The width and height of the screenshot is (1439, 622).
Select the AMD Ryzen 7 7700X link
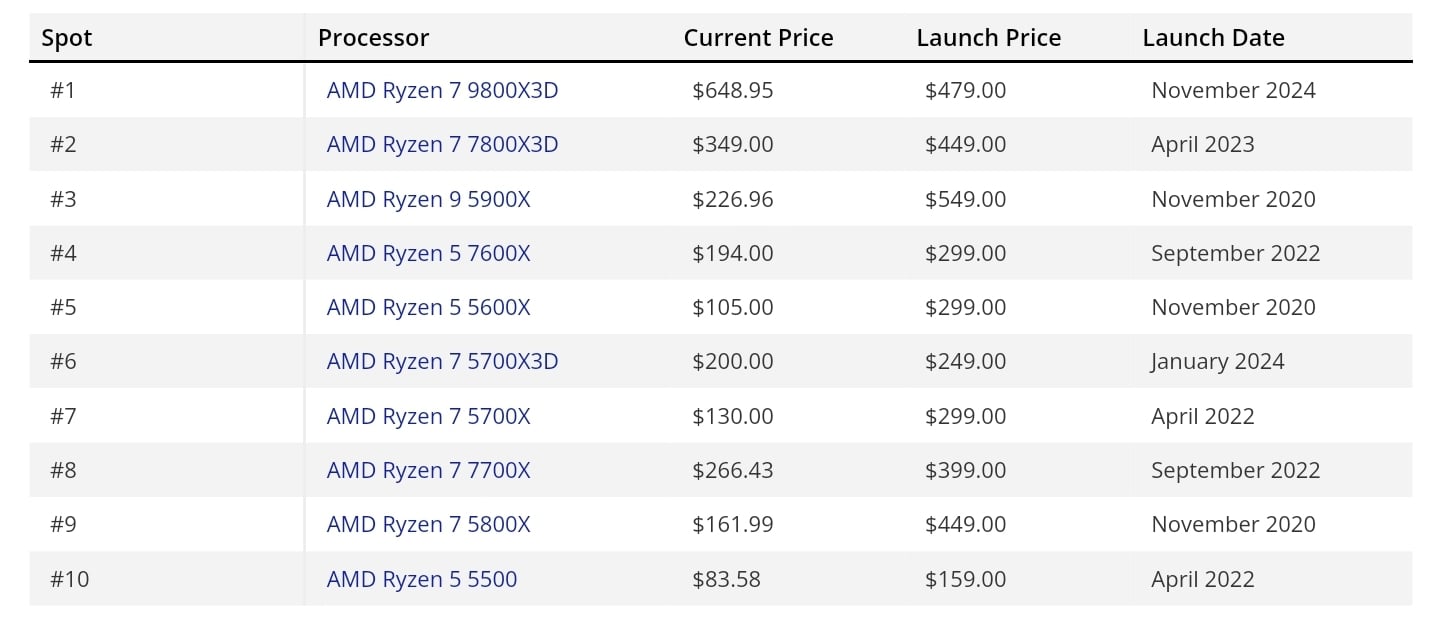point(428,470)
